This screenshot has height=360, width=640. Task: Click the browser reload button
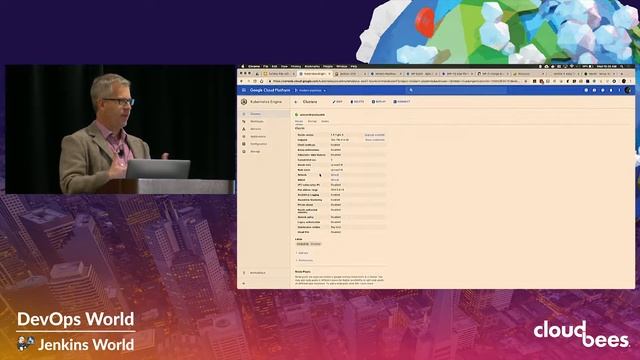(x=255, y=81)
